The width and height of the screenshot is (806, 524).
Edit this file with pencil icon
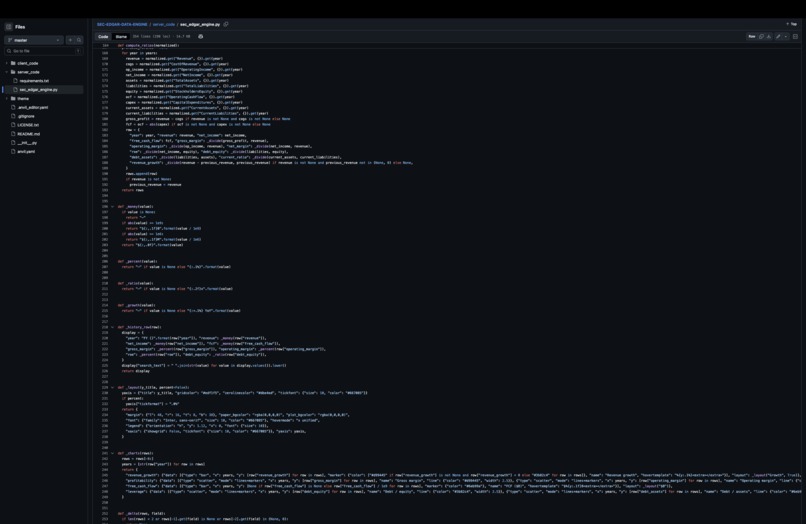pos(778,37)
